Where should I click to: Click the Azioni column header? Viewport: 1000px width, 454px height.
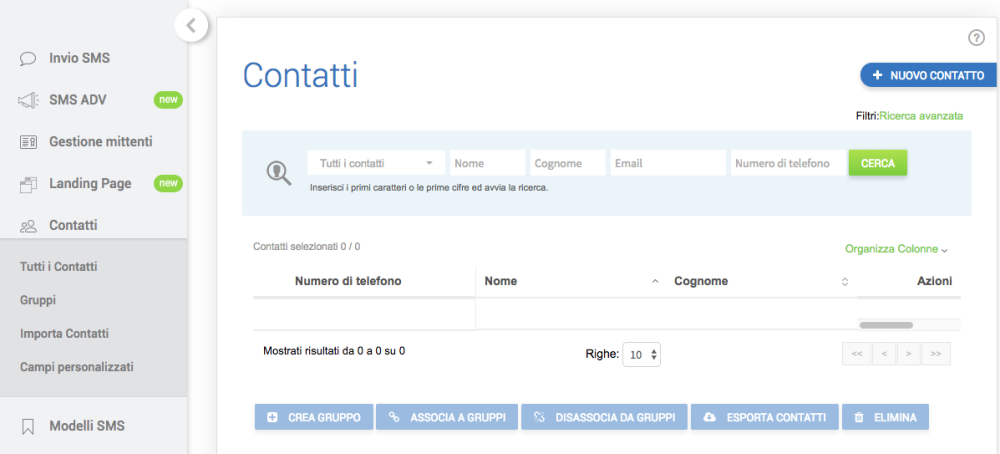[934, 281]
